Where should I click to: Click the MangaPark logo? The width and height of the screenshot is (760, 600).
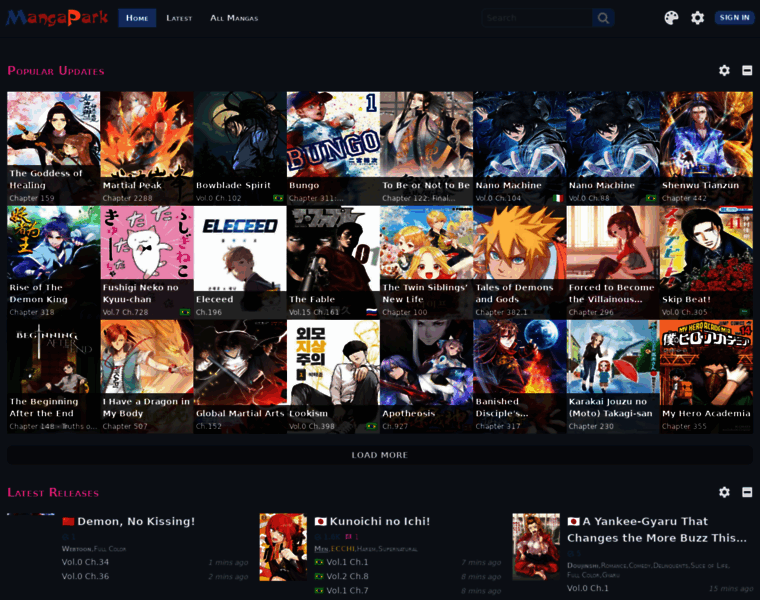coord(57,18)
